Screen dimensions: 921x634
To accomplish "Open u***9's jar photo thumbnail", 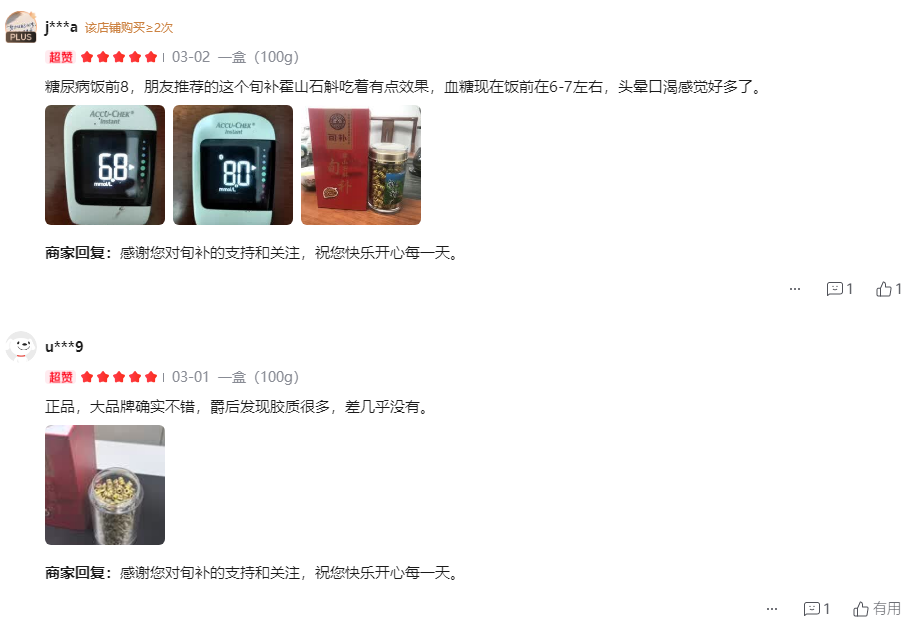I will [x=105, y=485].
